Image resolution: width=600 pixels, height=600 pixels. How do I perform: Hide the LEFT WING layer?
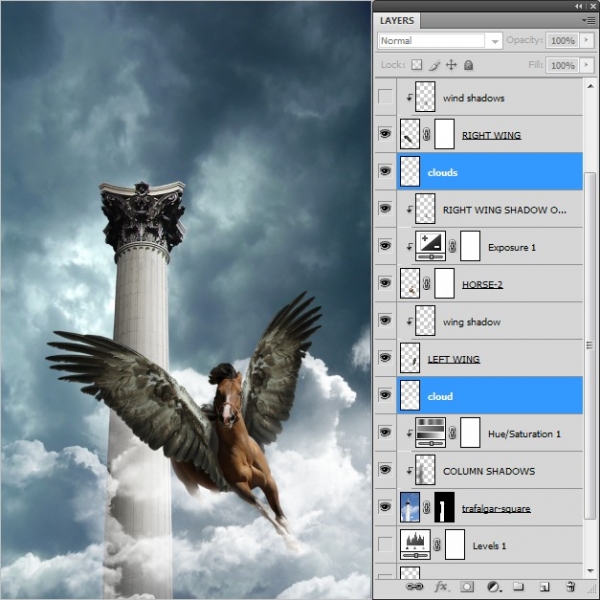click(x=385, y=357)
